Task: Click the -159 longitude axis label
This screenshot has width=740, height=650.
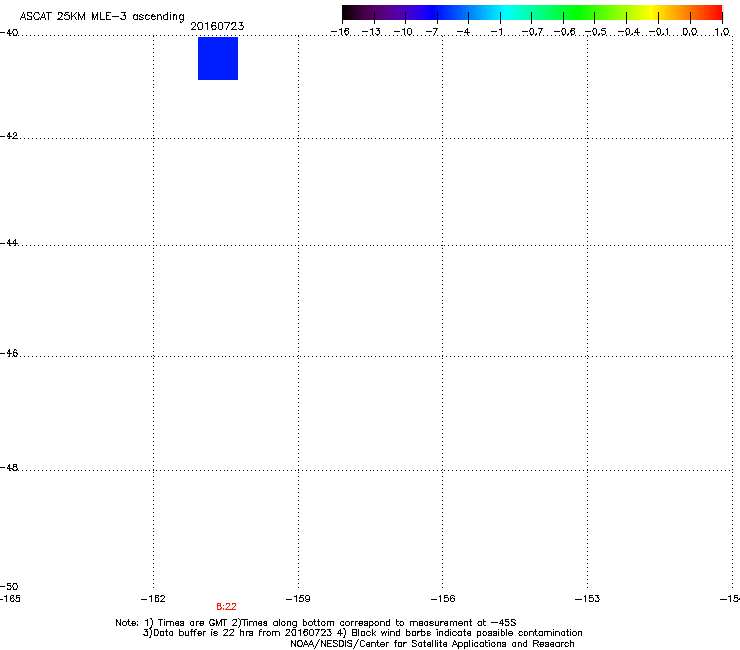Action: (x=298, y=599)
